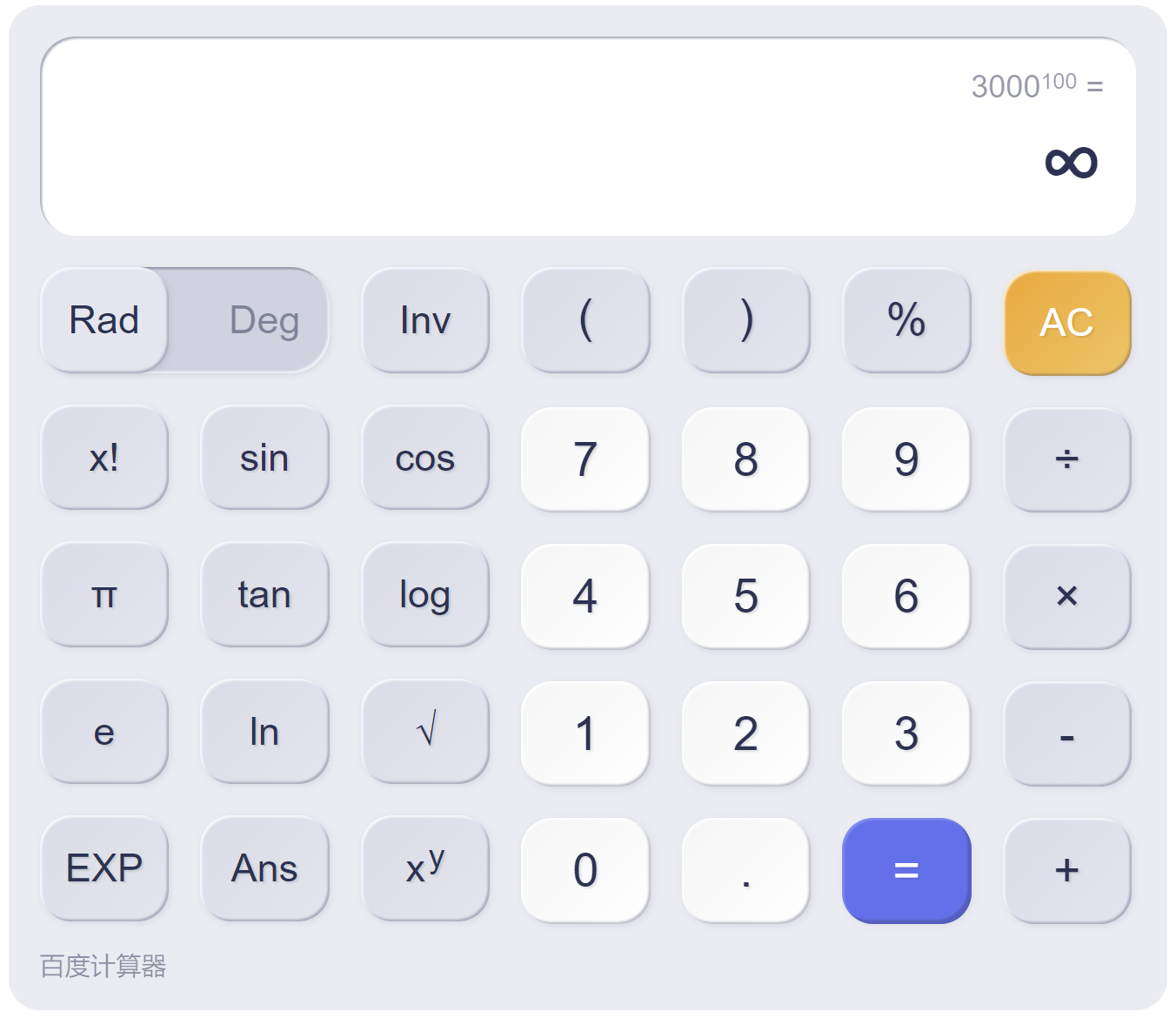Click the minus operator key
This screenshot has width=1176, height=1018.
point(1067,733)
